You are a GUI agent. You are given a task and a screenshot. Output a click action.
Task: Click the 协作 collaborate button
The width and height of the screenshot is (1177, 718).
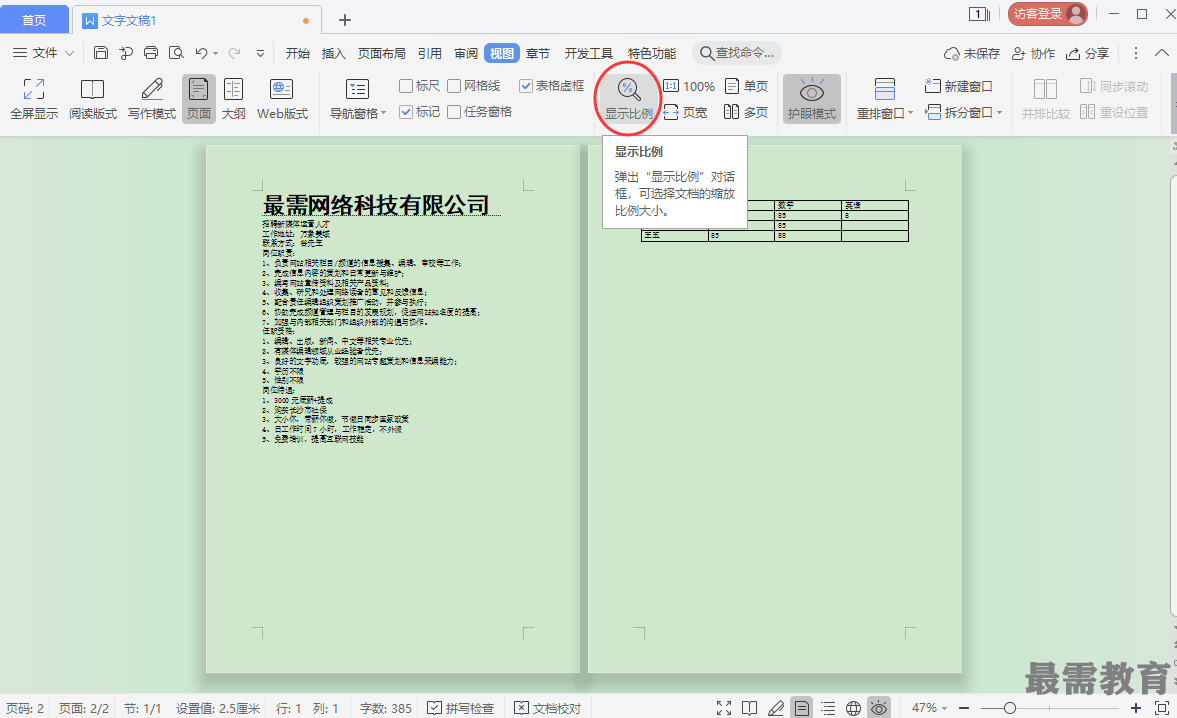pos(1034,53)
